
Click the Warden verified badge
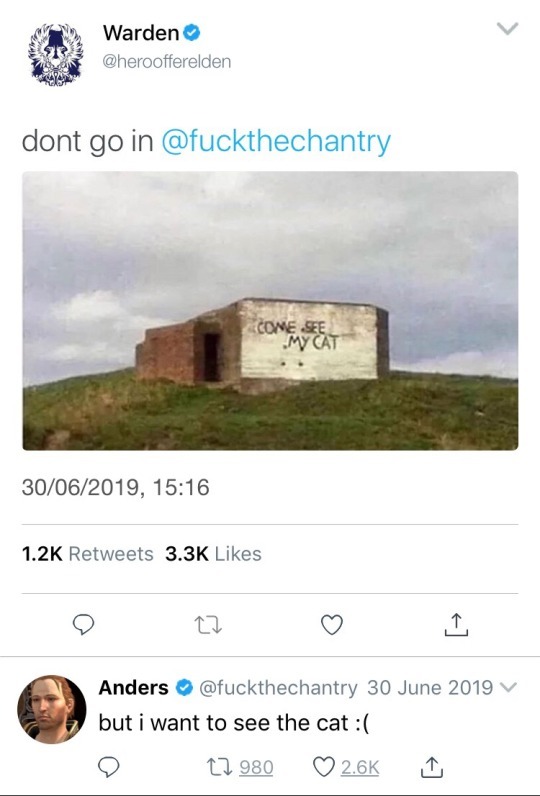point(191,33)
